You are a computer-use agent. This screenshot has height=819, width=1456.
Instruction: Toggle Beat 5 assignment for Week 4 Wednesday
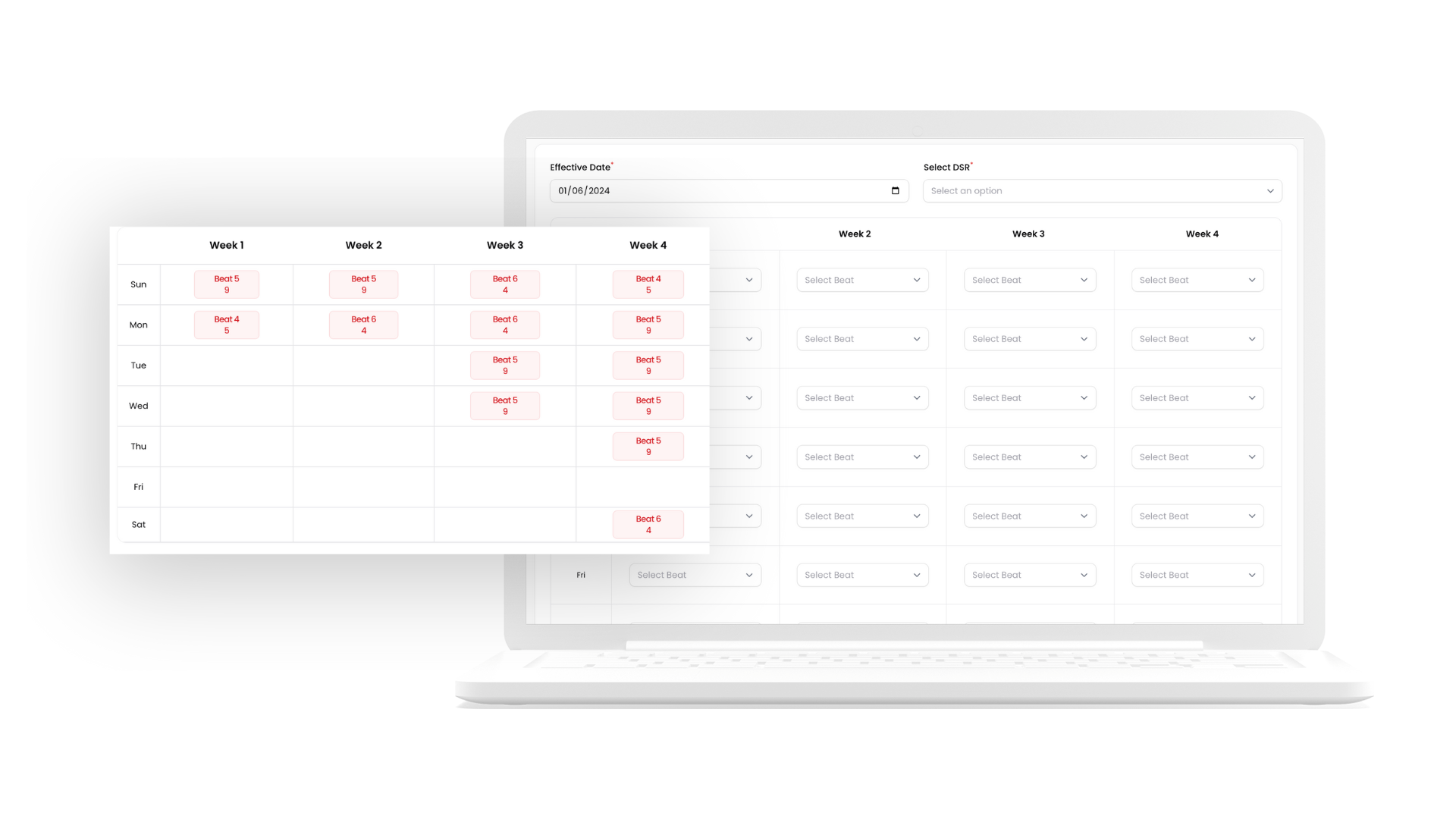coord(648,406)
